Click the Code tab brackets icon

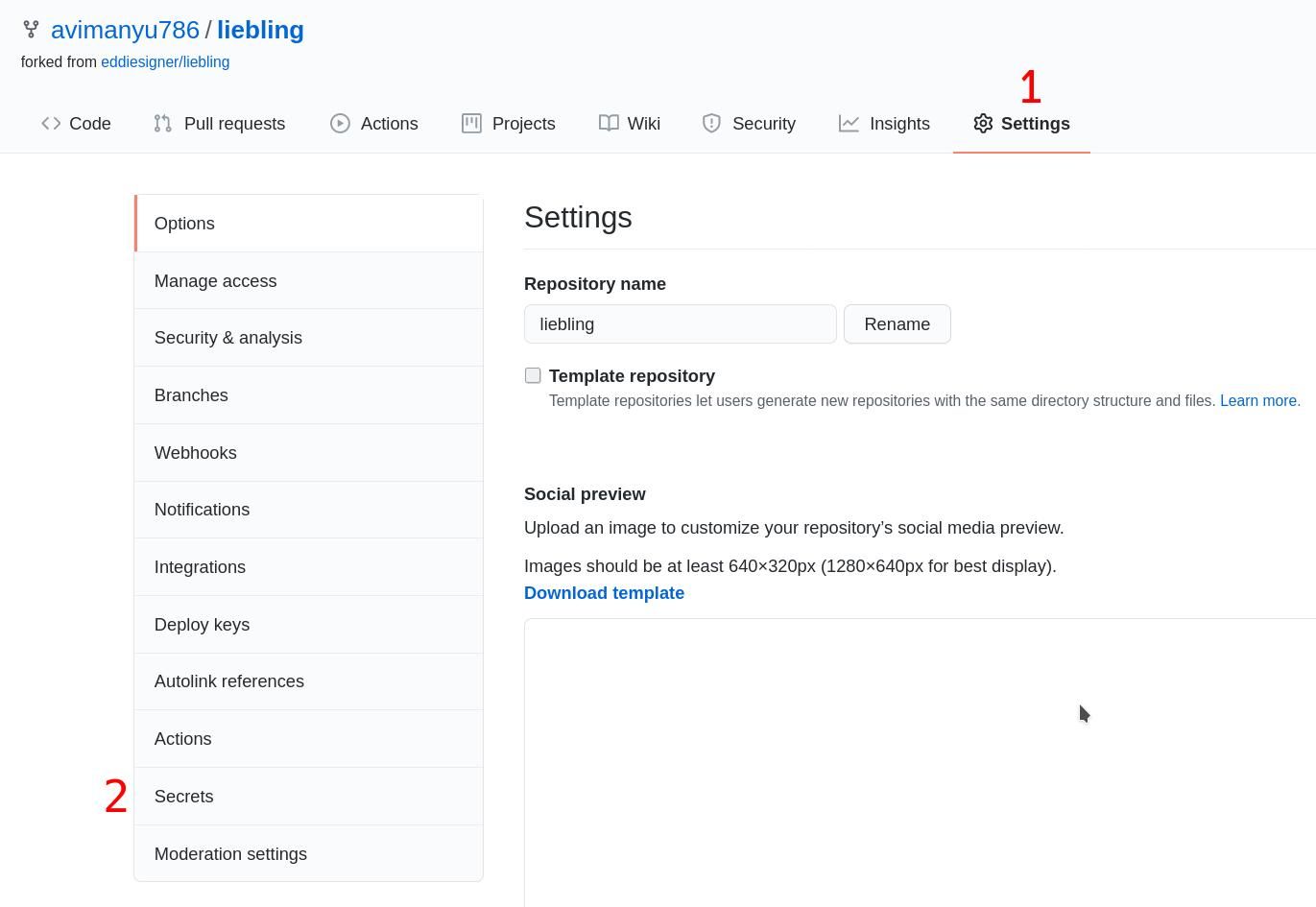pyautogui.click(x=51, y=124)
